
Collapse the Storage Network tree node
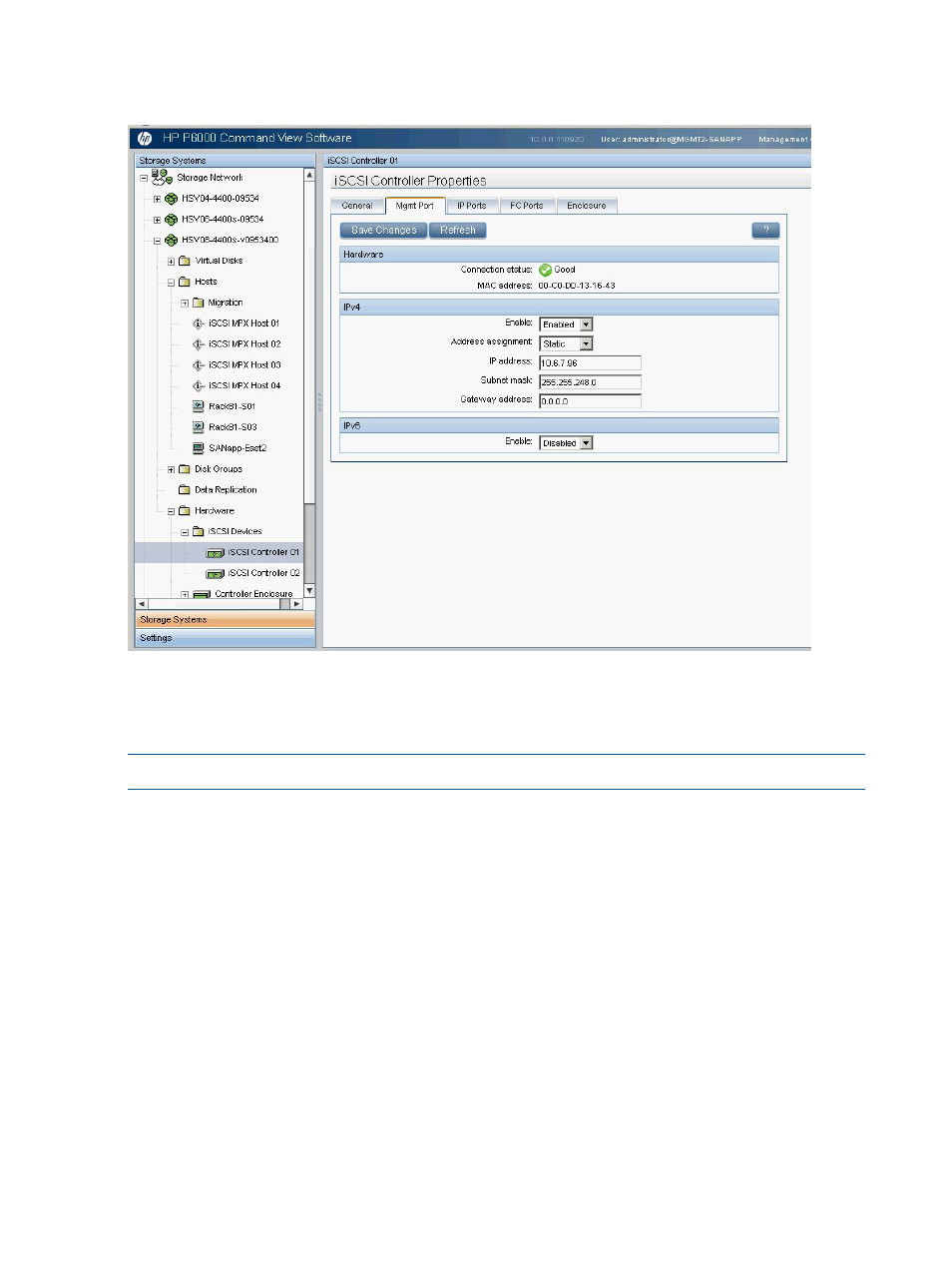[x=144, y=179]
